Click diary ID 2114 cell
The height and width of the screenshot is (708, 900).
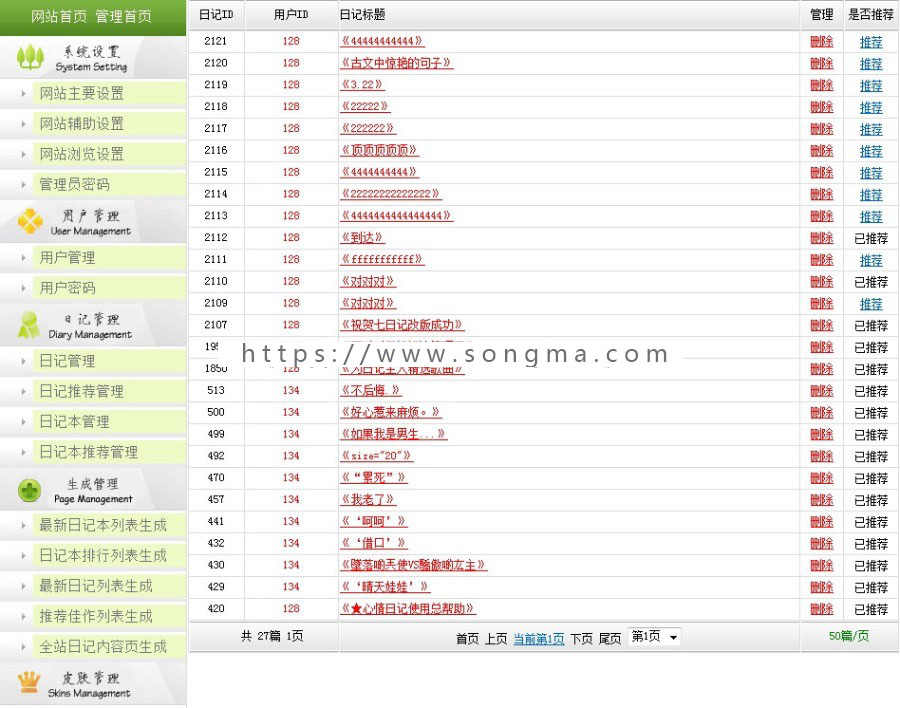[x=216, y=194]
